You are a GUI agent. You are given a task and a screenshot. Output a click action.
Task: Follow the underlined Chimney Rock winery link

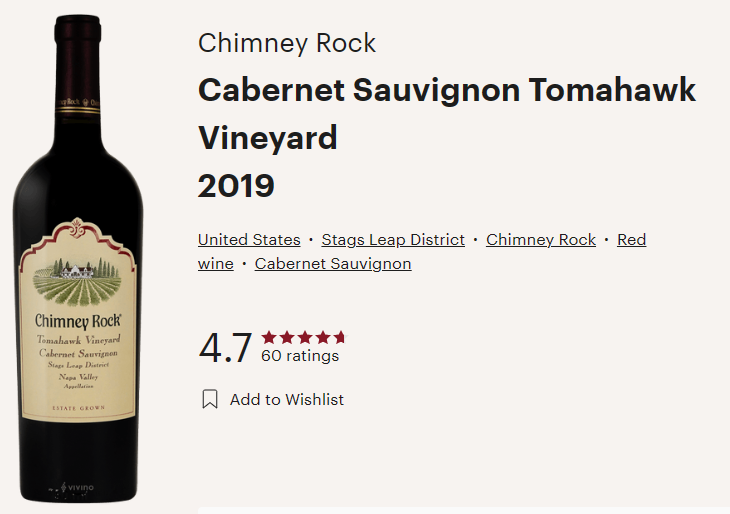tap(541, 240)
